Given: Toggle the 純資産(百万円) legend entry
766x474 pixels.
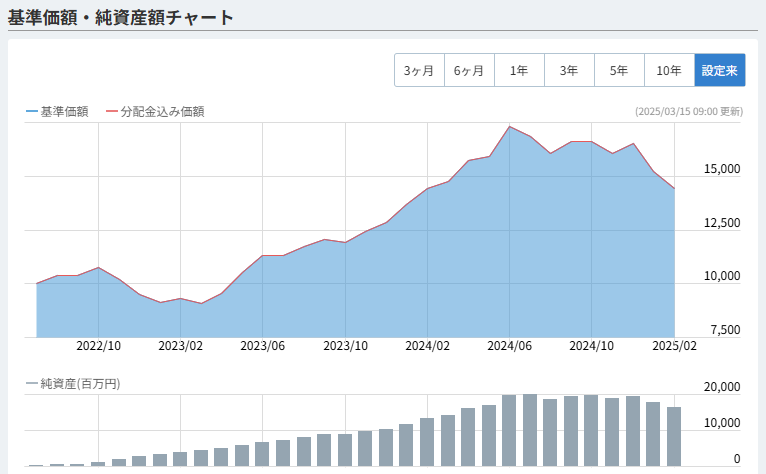Looking at the screenshot, I should pos(73,384).
